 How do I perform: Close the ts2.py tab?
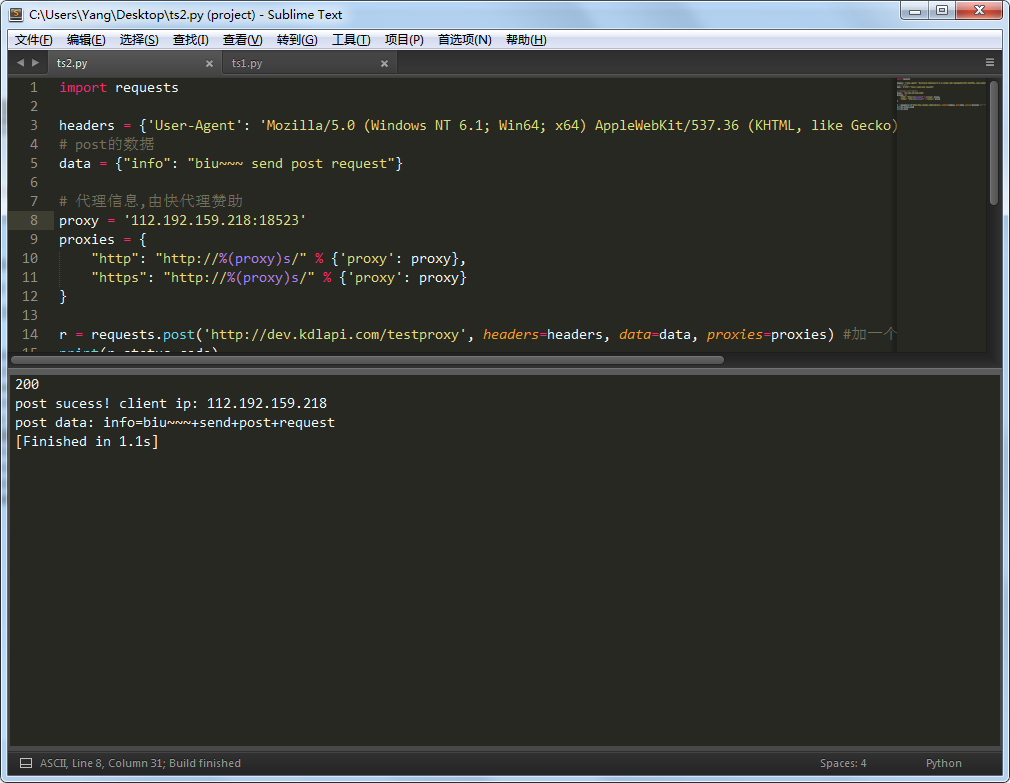[209, 63]
